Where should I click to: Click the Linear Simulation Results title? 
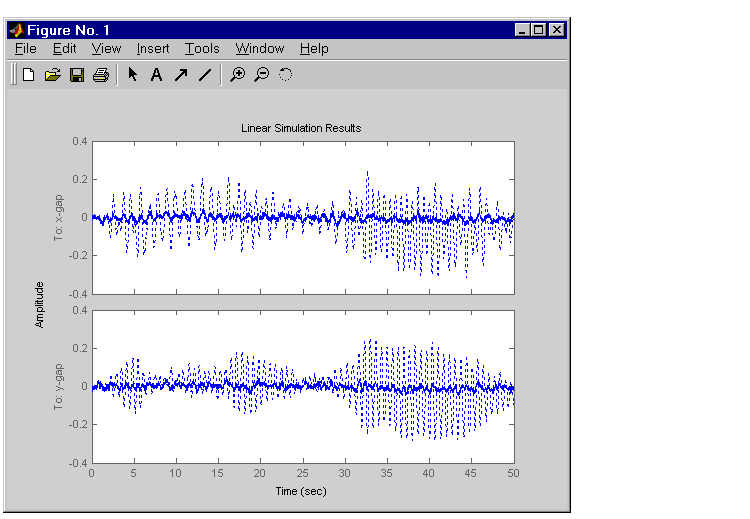point(301,128)
